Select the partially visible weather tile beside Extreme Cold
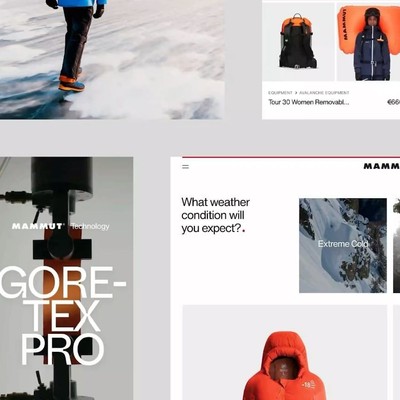 click(x=397, y=246)
